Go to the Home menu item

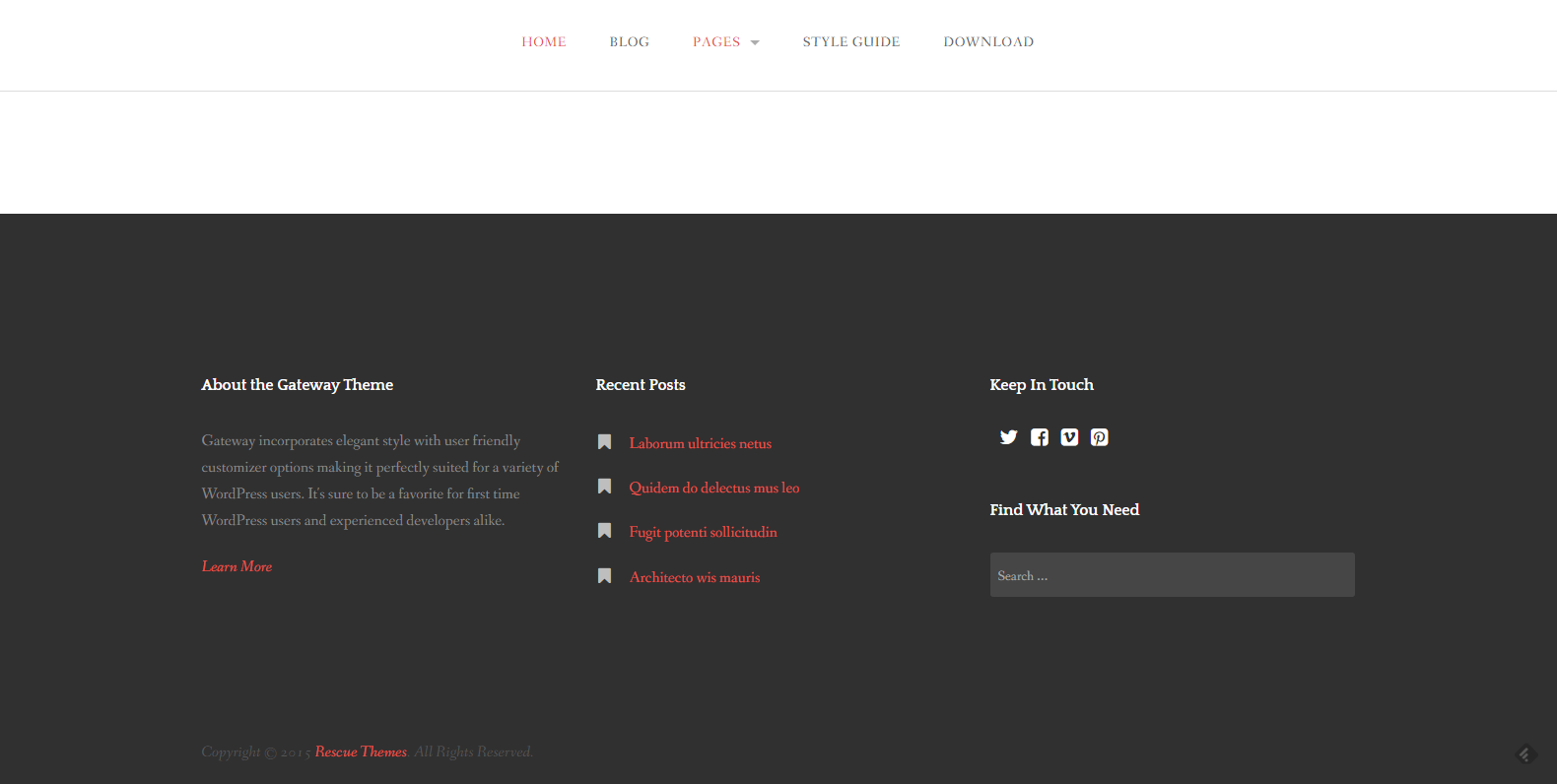point(544,41)
